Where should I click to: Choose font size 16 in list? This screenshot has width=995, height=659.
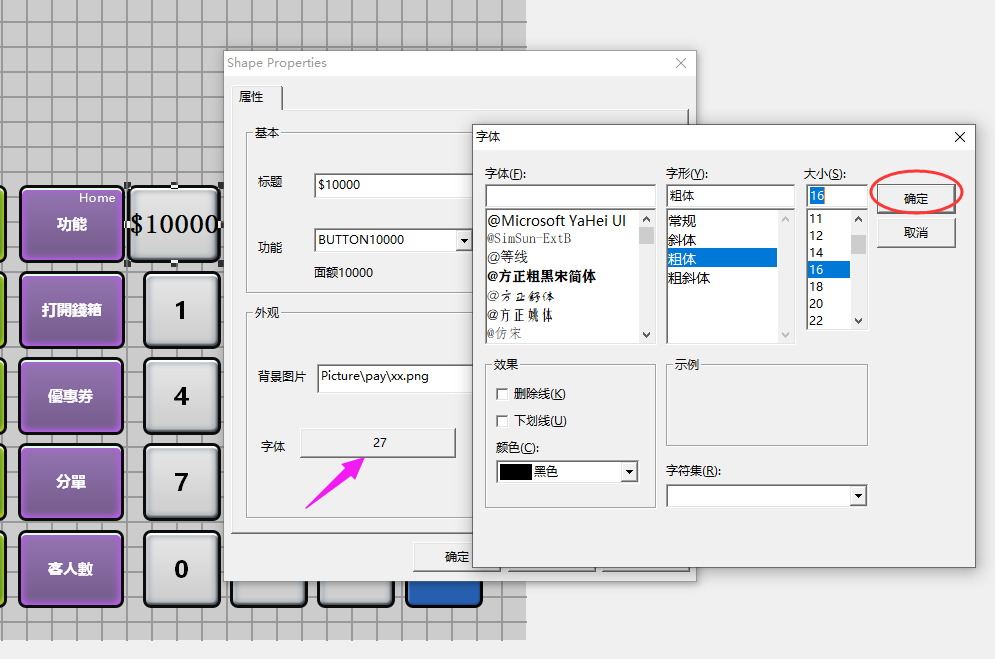tap(829, 270)
